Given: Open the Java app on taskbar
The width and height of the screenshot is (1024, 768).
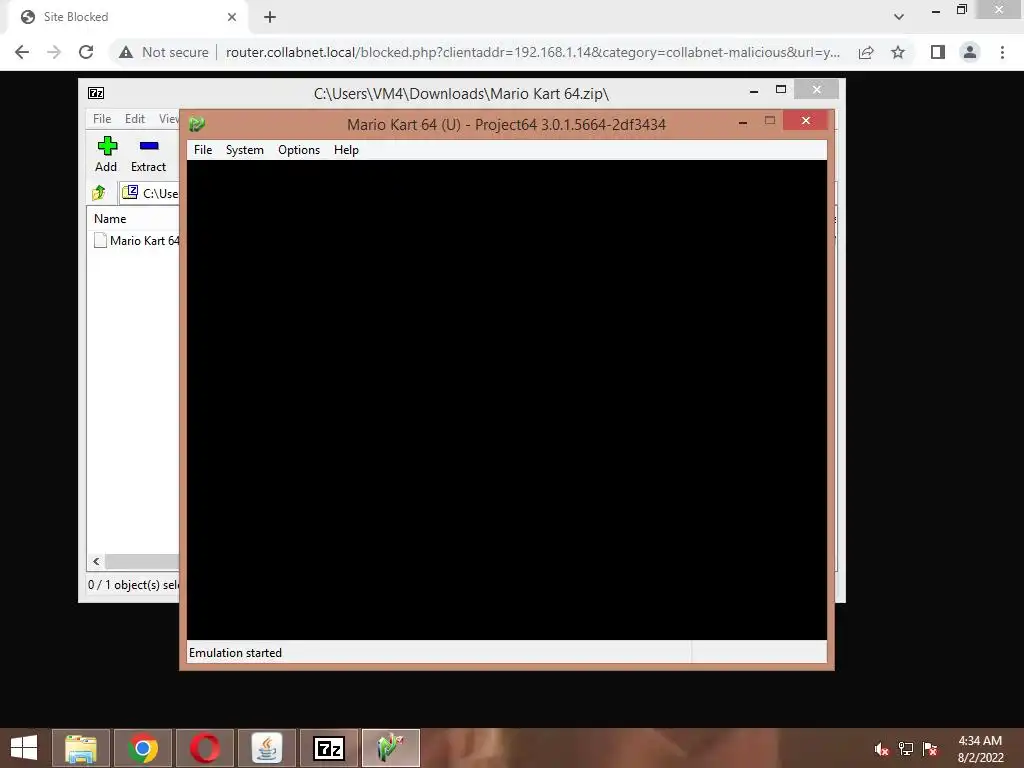Looking at the screenshot, I should coord(266,748).
